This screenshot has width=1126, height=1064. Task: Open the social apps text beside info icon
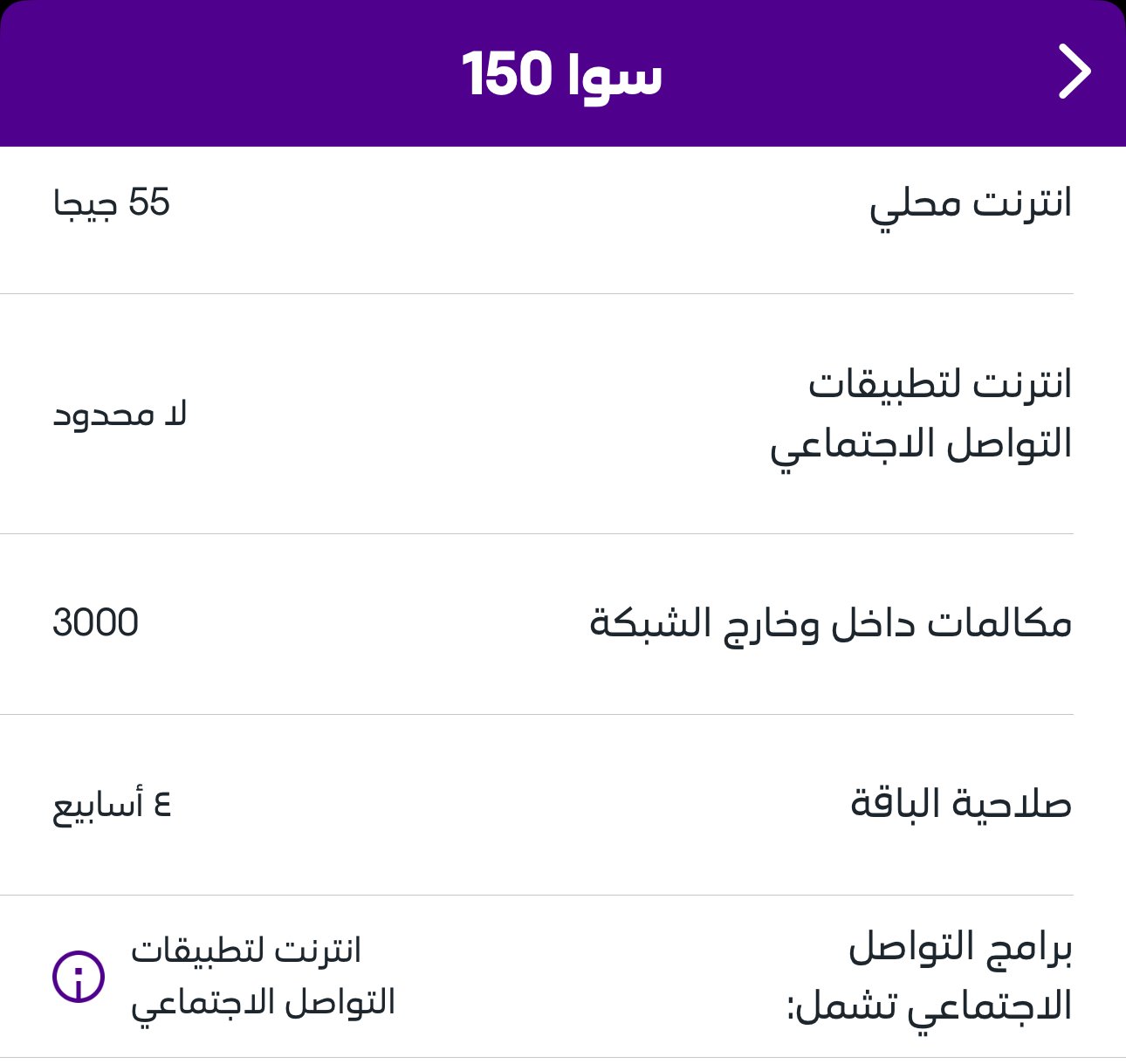pos(263,977)
